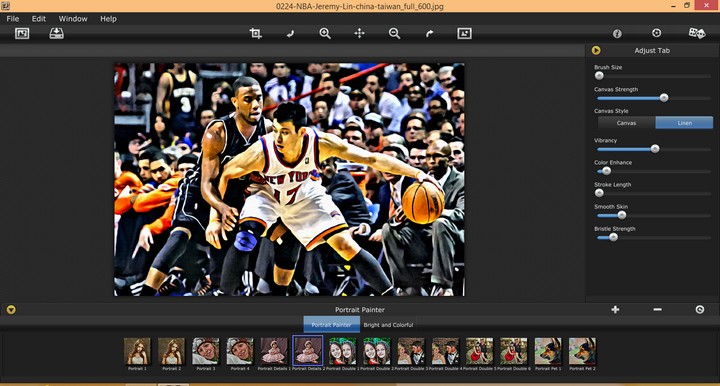This screenshot has width=720, height=386.
Task: Open the File menu
Action: 13,19
